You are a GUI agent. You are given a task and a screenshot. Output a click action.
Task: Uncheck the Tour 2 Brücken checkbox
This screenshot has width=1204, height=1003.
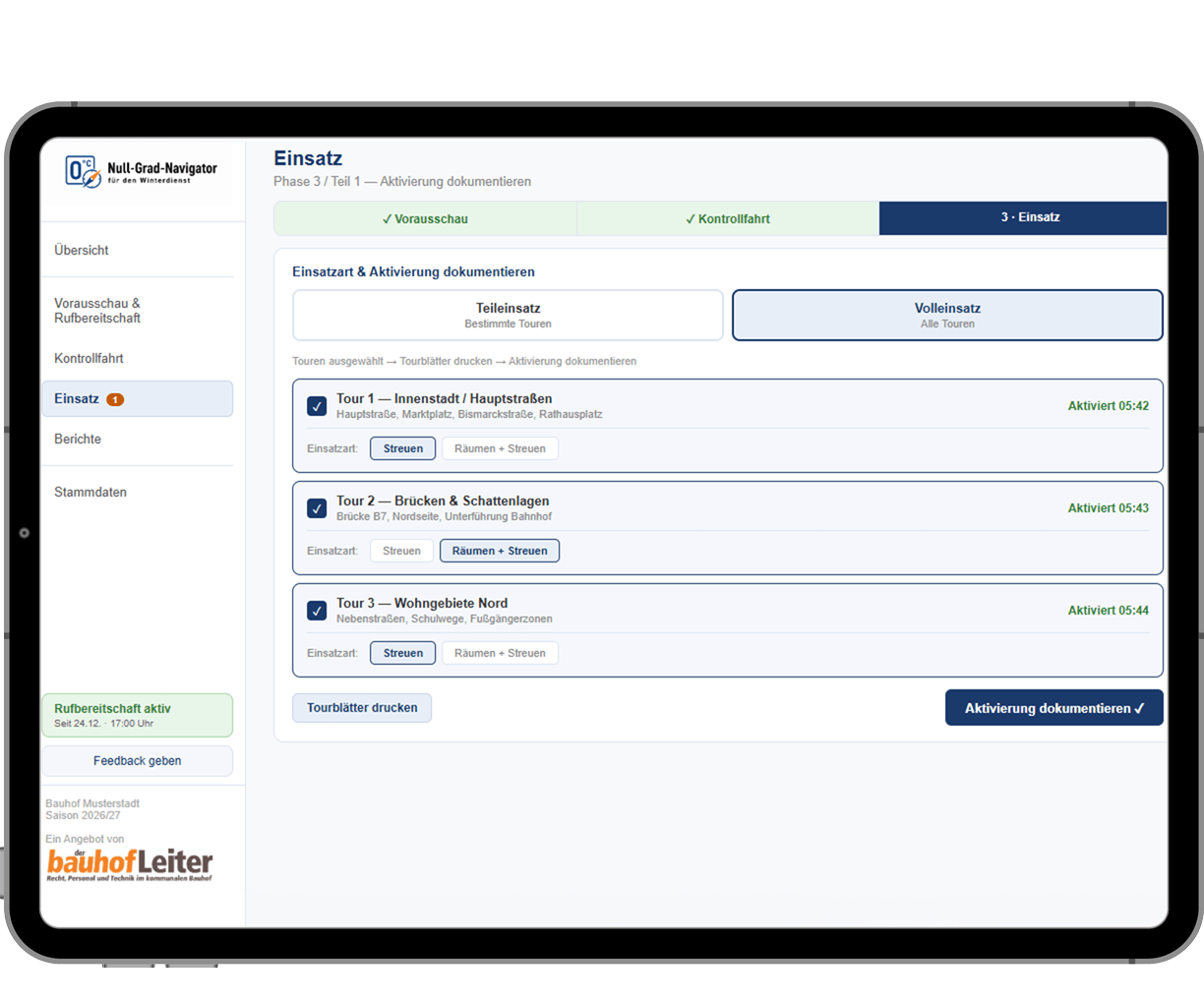point(317,508)
